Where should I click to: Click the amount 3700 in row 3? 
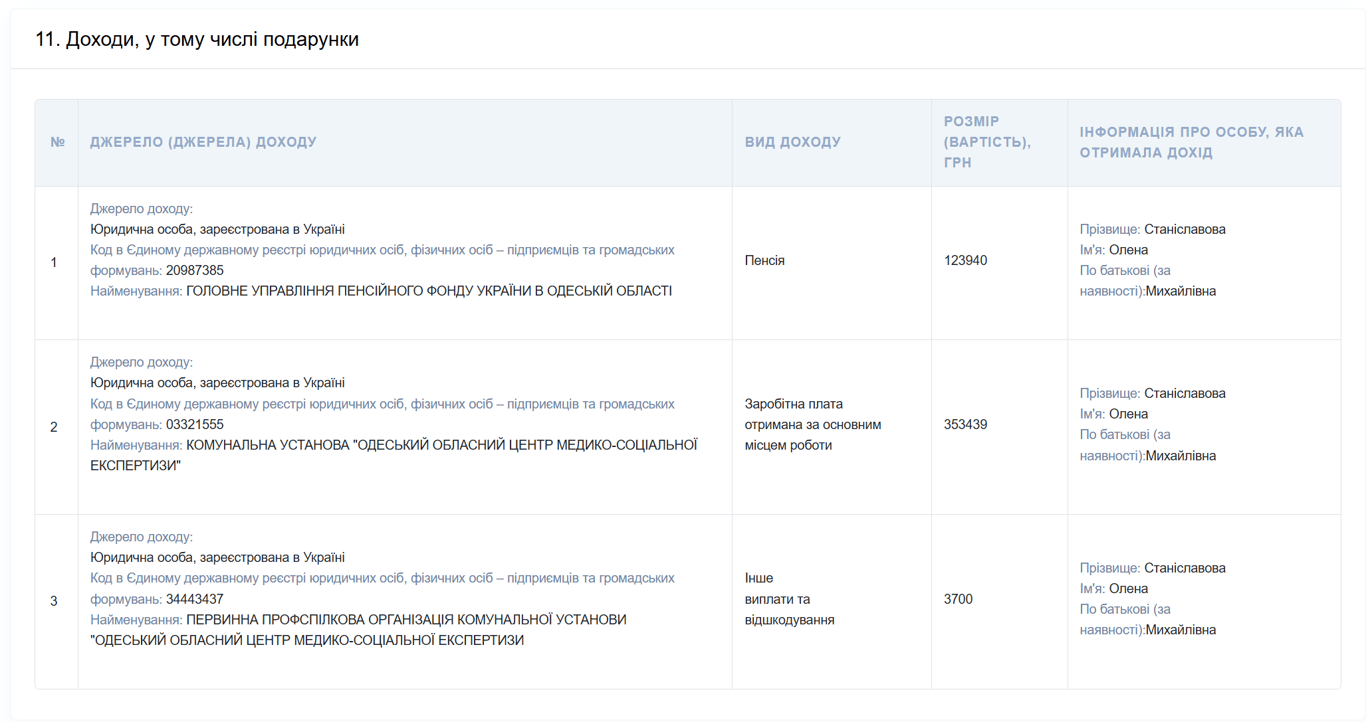click(958, 599)
